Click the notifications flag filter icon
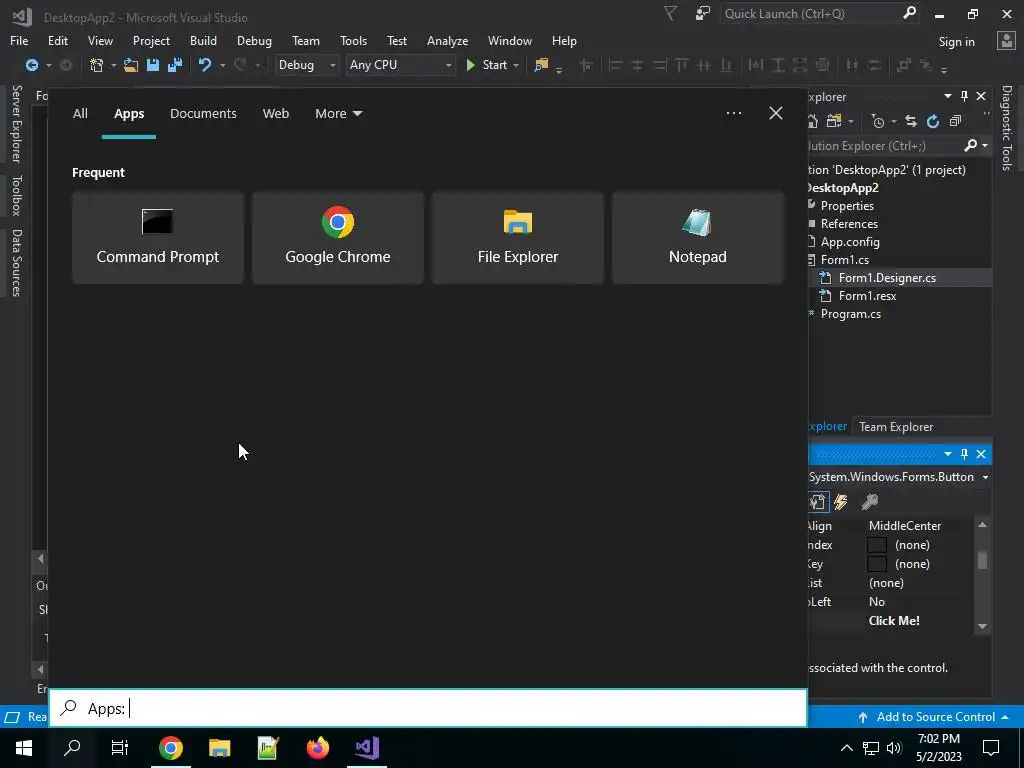Viewport: 1024px width, 768px height. pos(670,13)
